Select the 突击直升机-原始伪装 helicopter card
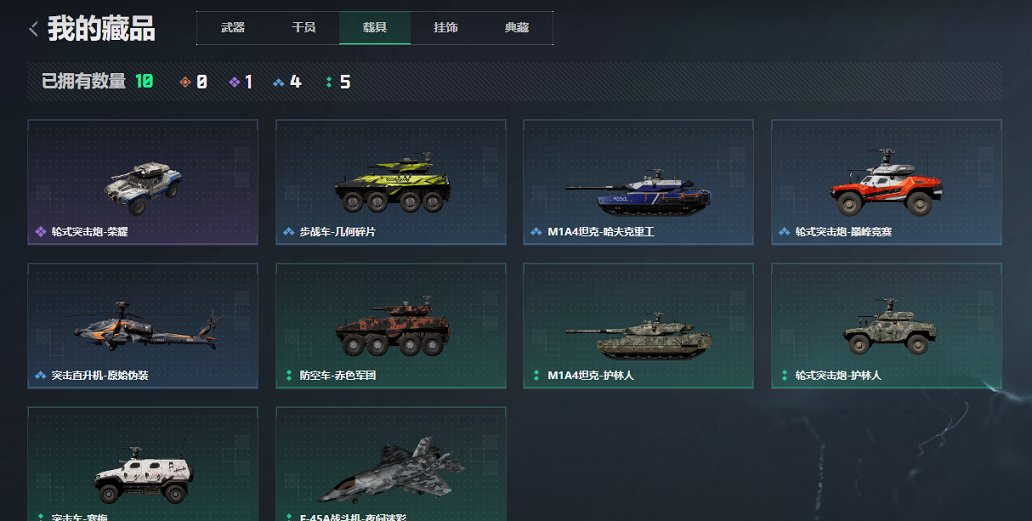 (143, 326)
